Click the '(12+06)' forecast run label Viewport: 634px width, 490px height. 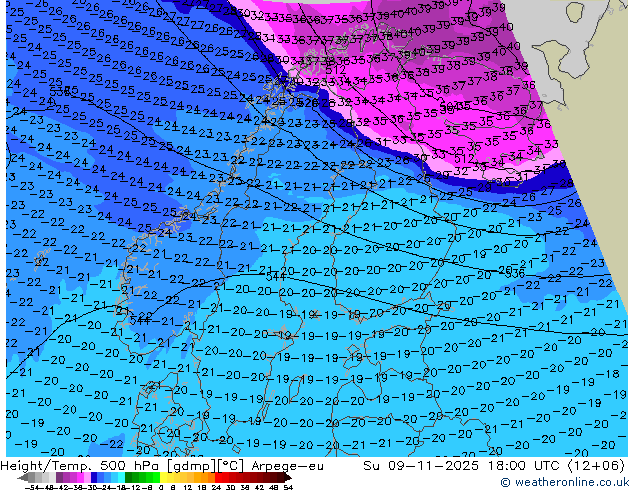[597, 466]
